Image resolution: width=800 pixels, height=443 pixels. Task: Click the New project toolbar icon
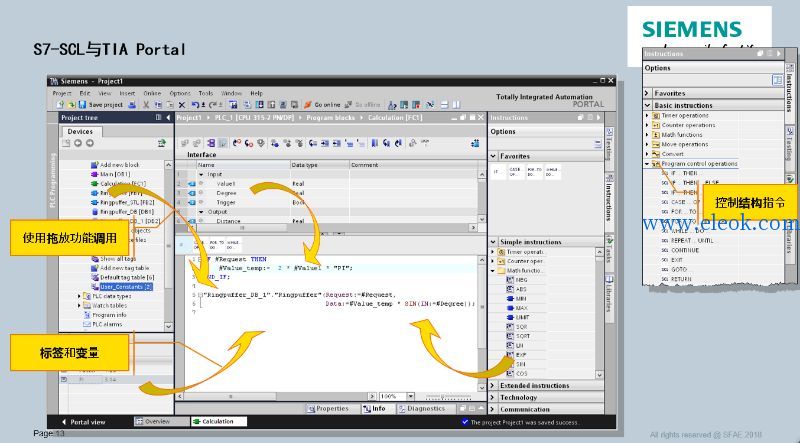[60, 105]
